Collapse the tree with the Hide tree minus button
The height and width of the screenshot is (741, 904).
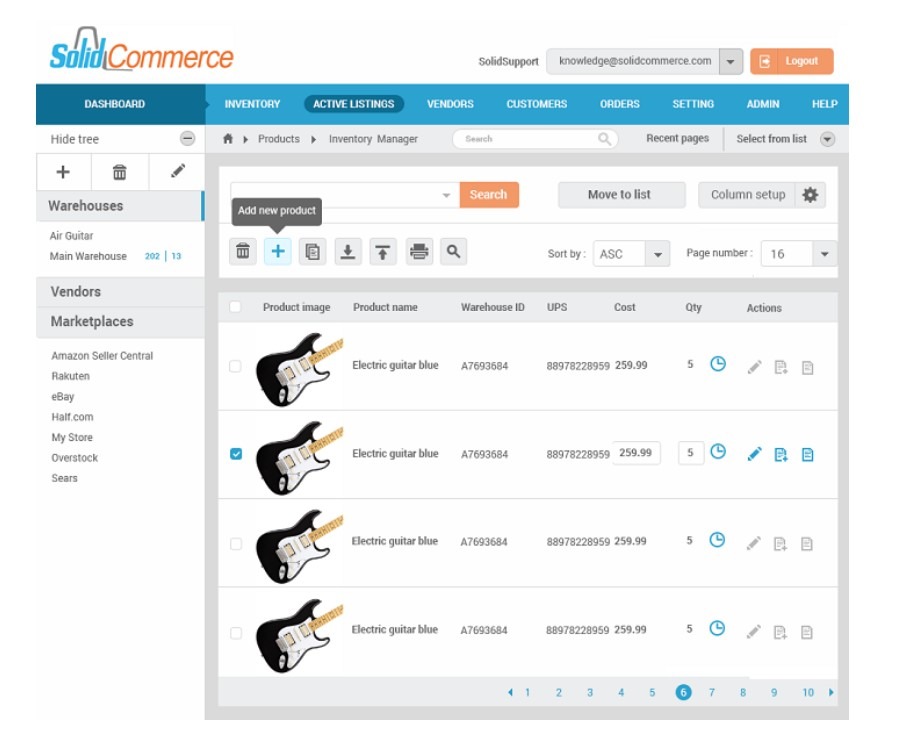pos(187,138)
